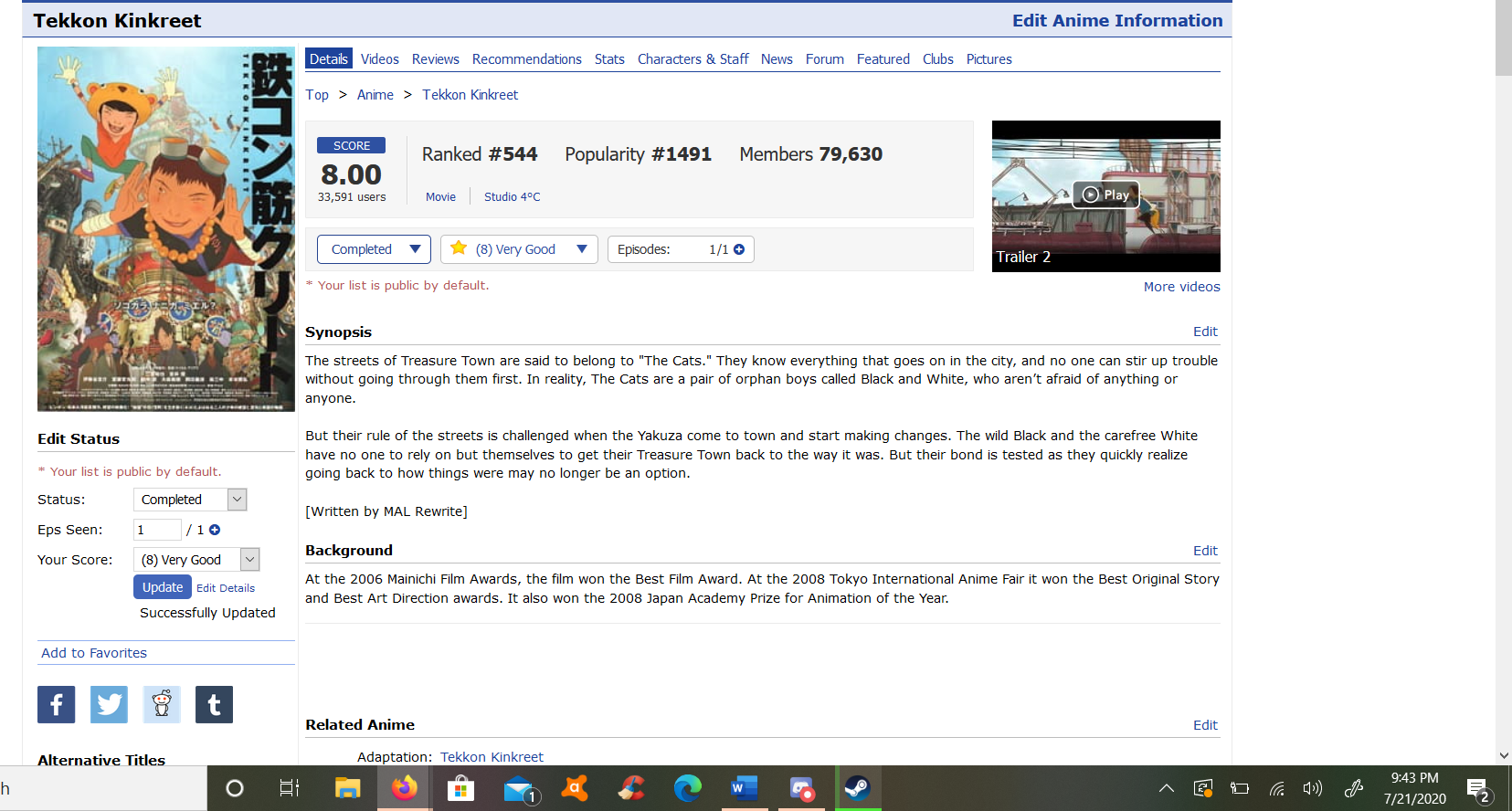Screen dimensions: 1512x811
Task: Show hidden system tray icons
Action: [1167, 788]
